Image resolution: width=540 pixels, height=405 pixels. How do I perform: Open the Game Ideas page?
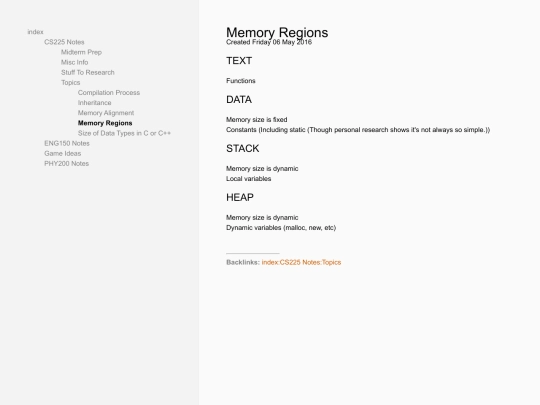click(63, 153)
